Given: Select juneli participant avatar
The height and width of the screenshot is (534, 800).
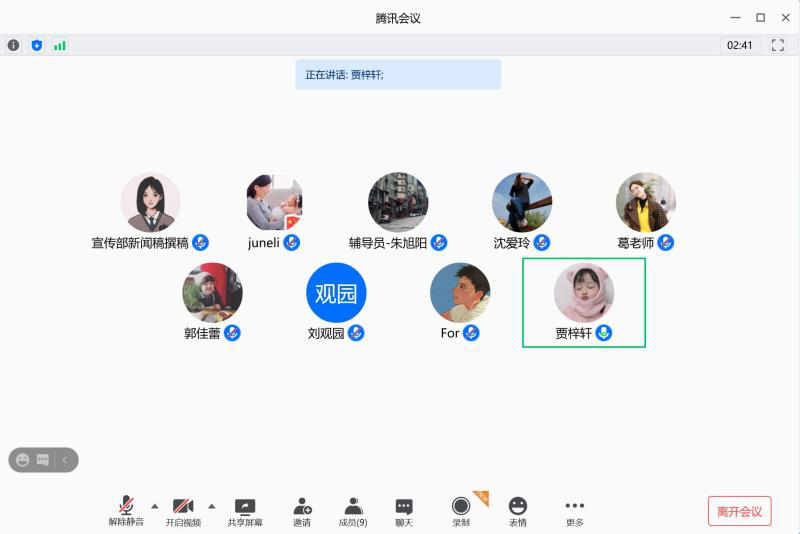Looking at the screenshot, I should (274, 202).
